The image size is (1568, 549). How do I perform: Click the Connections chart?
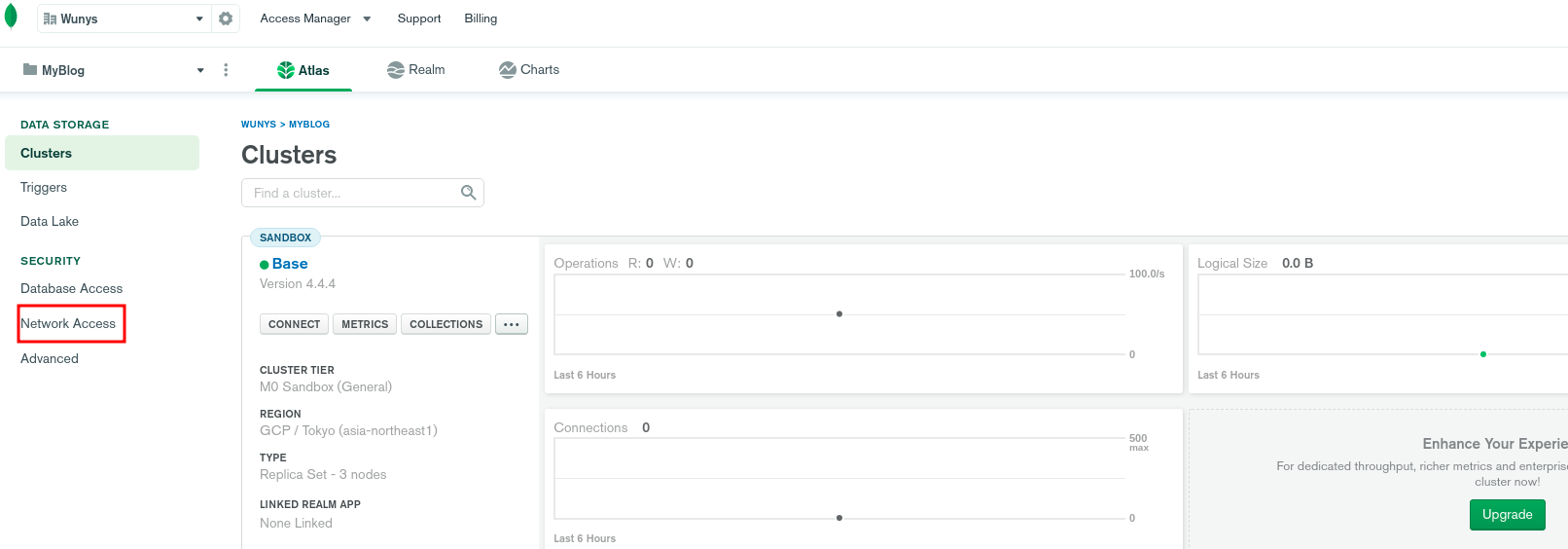[839, 478]
